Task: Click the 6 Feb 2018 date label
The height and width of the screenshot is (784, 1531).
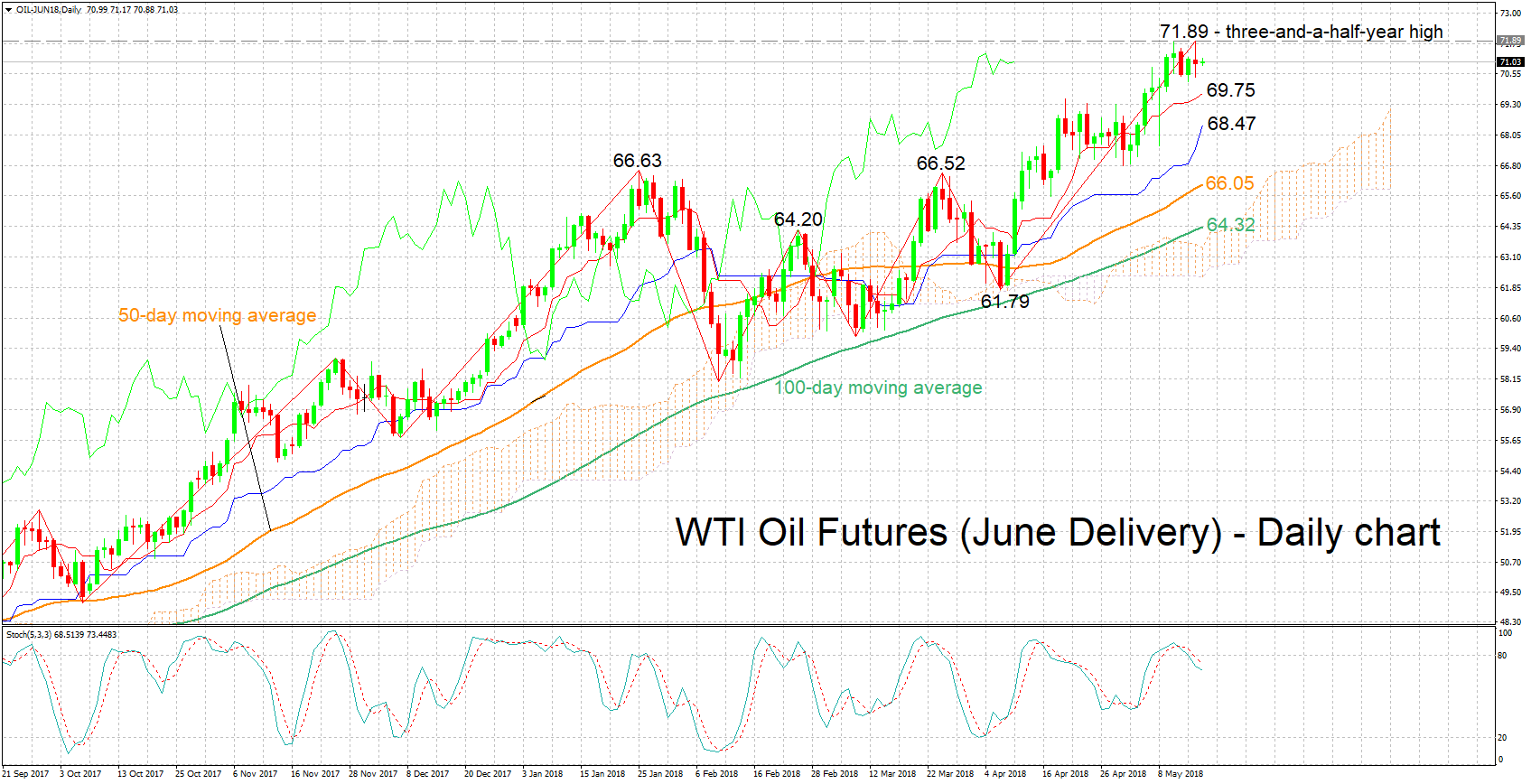Action: pos(716,773)
